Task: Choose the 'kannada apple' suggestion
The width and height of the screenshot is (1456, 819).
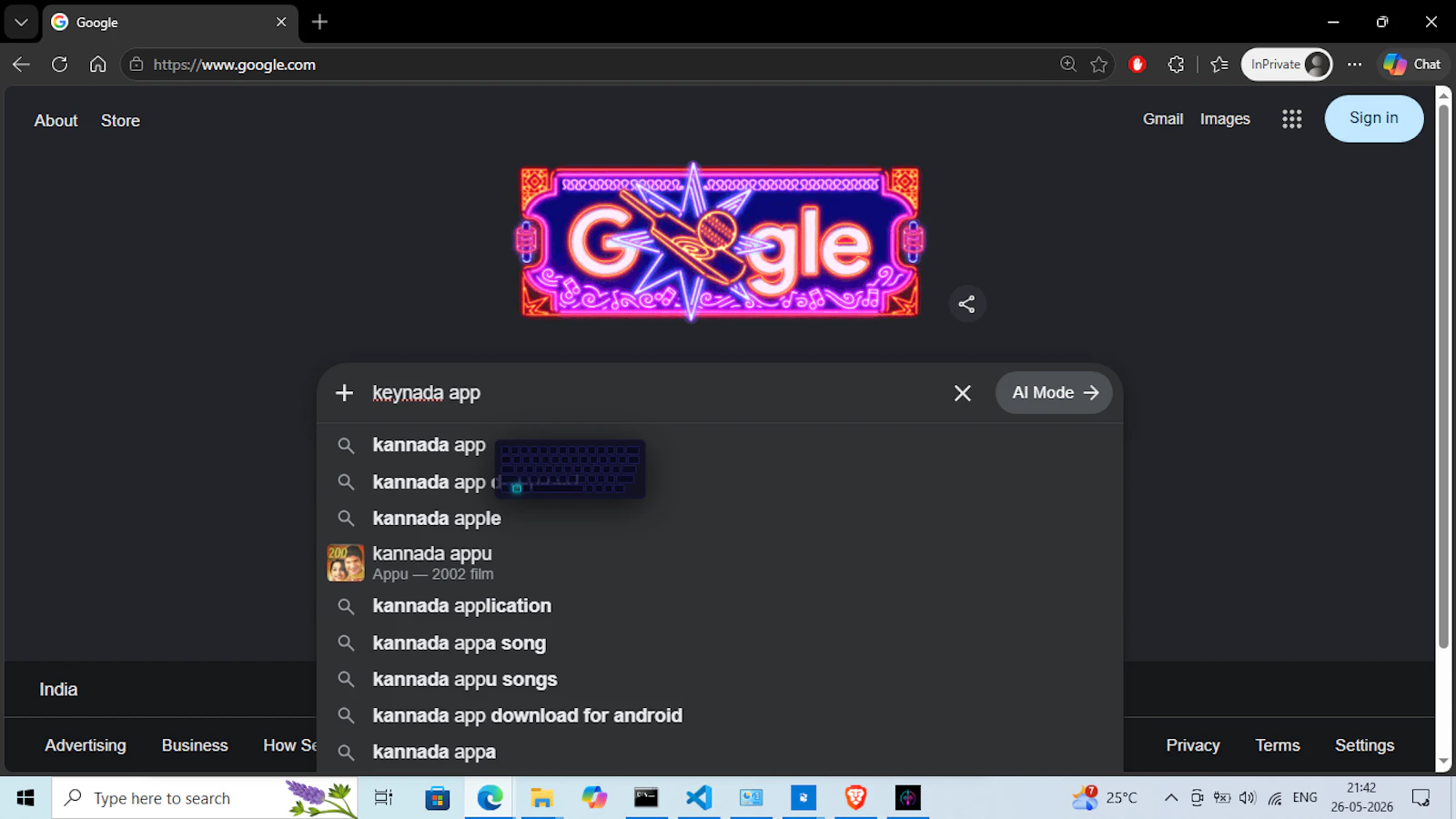Action: tap(720, 519)
